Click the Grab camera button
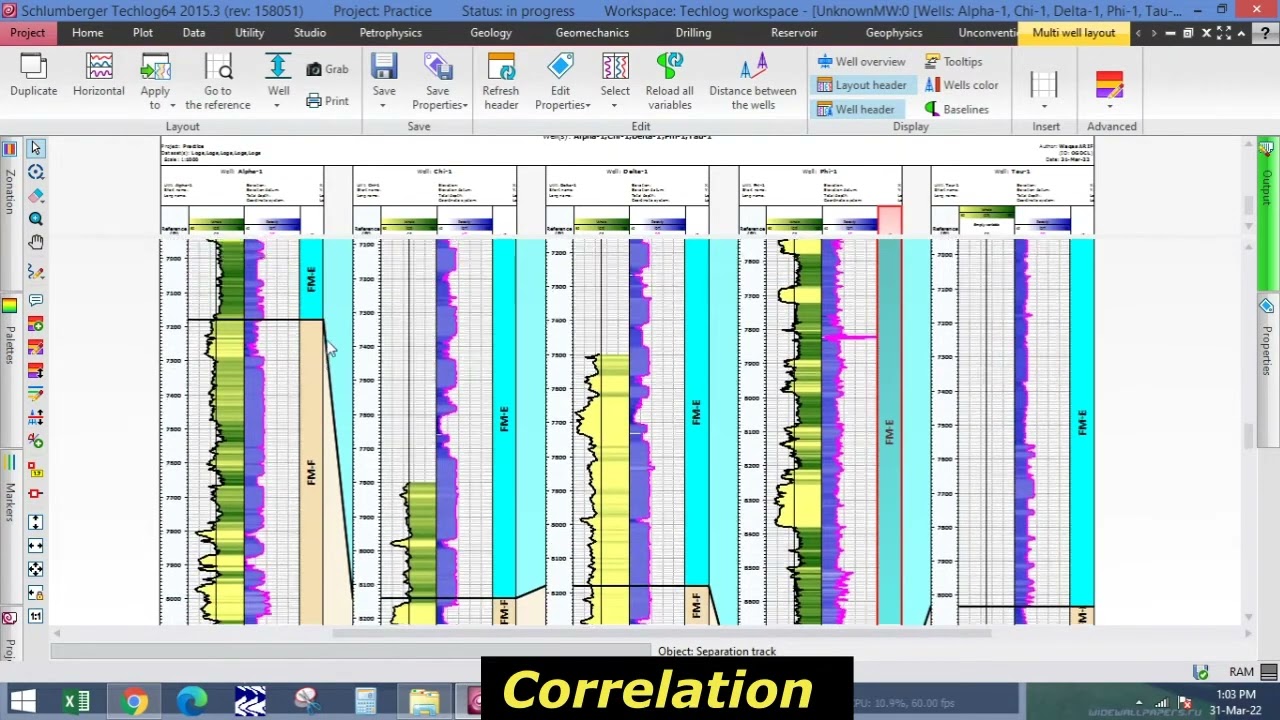 (327, 69)
